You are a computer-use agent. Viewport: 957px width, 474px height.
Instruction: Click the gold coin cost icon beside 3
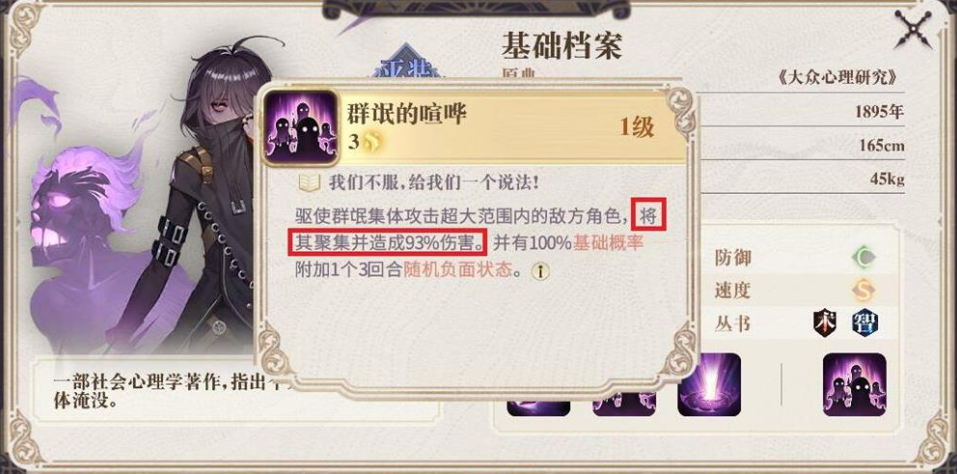click(371, 142)
